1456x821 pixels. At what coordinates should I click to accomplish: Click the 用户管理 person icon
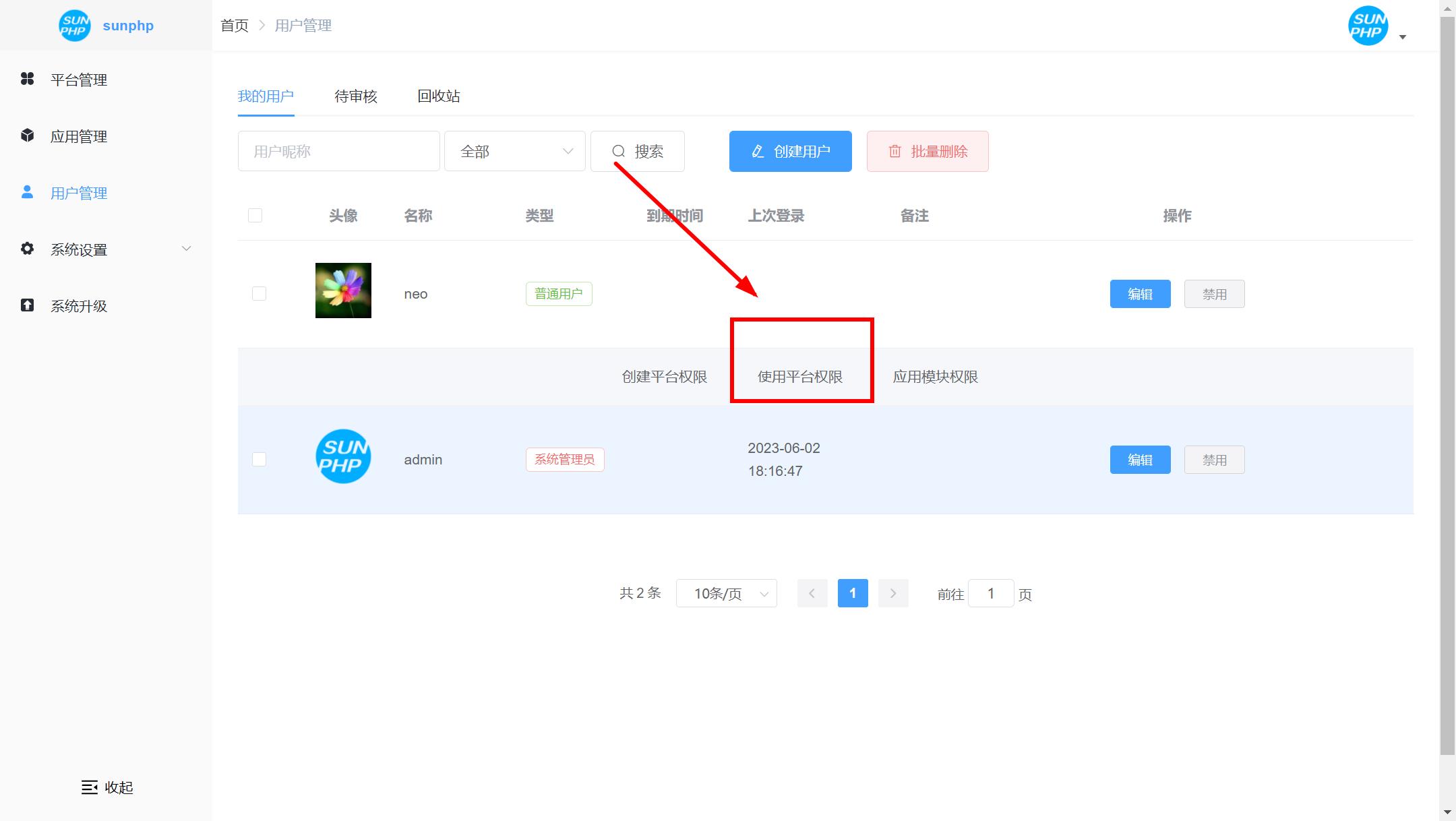pos(27,193)
